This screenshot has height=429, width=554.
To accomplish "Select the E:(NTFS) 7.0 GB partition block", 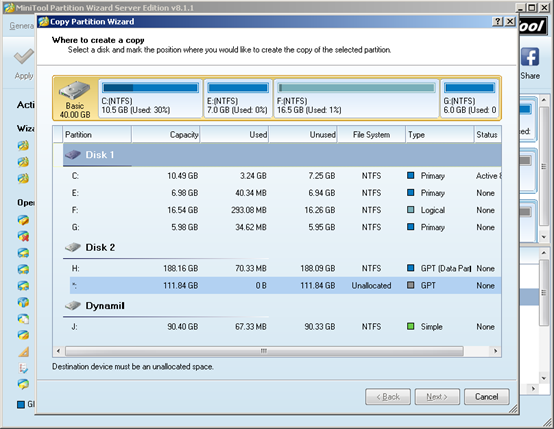I will [238, 98].
